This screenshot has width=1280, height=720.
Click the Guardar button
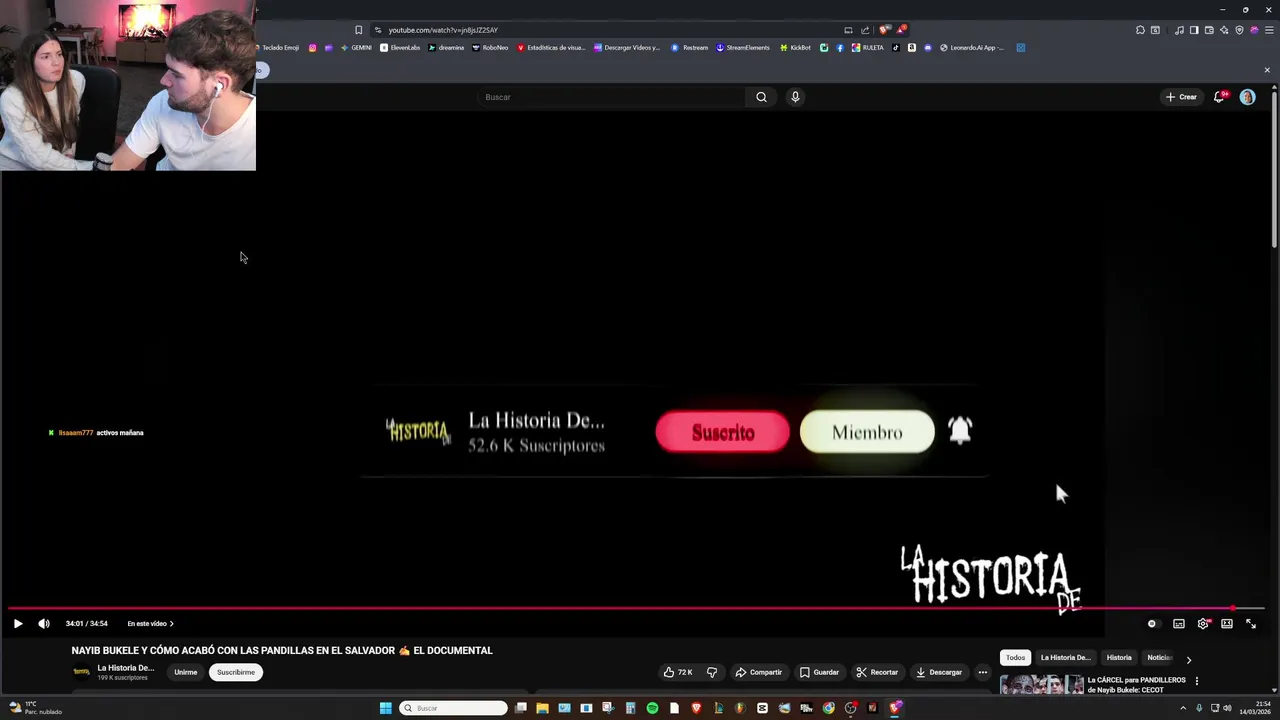tap(819, 672)
